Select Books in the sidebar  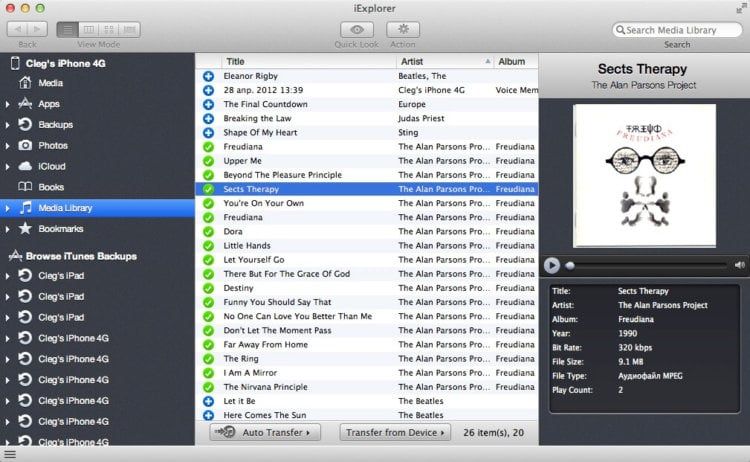click(x=51, y=187)
